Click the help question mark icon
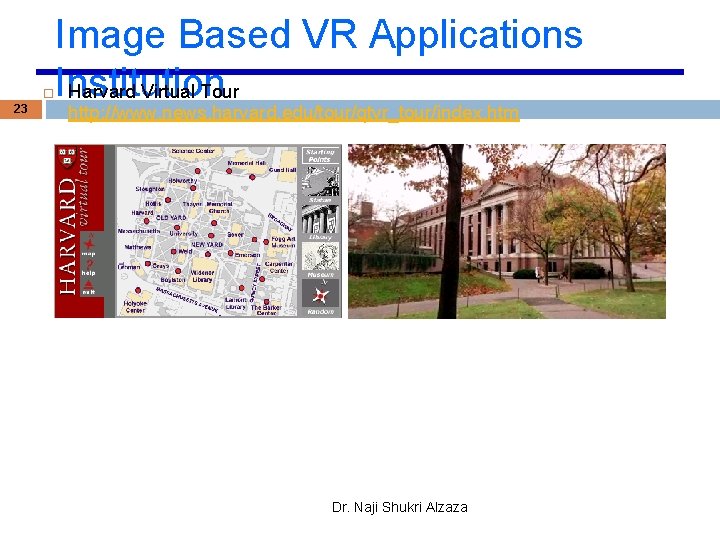The height and width of the screenshot is (540, 720). (x=89, y=264)
